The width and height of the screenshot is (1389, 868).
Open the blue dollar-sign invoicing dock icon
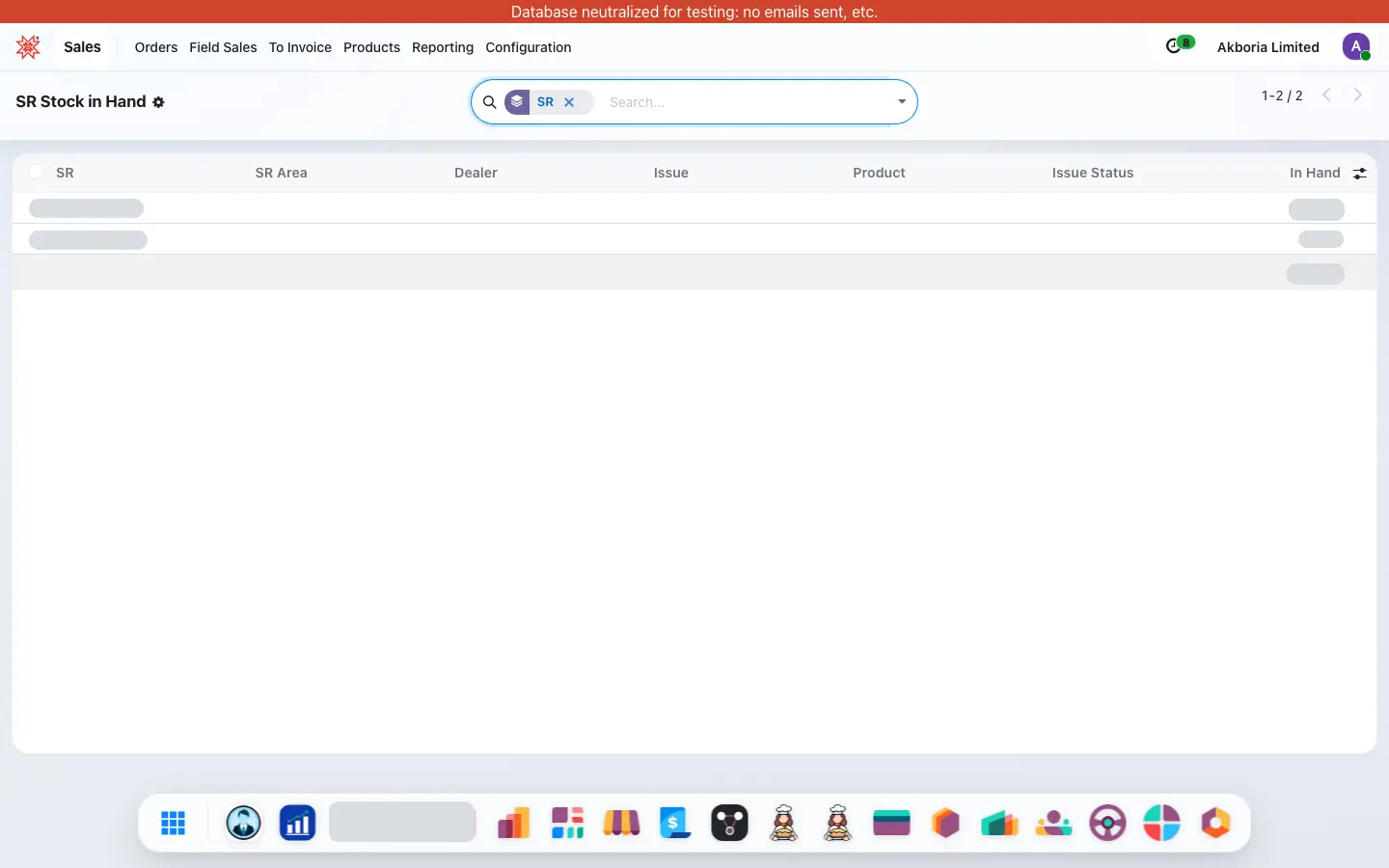pyautogui.click(x=676, y=824)
